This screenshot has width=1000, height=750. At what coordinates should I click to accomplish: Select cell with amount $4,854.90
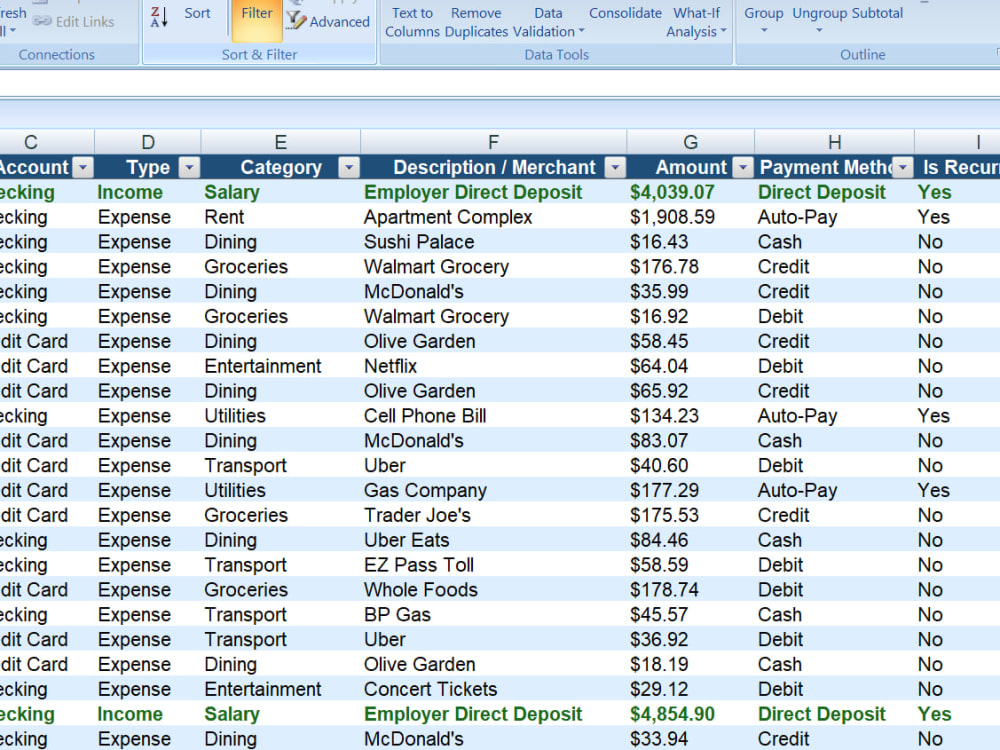click(691, 714)
